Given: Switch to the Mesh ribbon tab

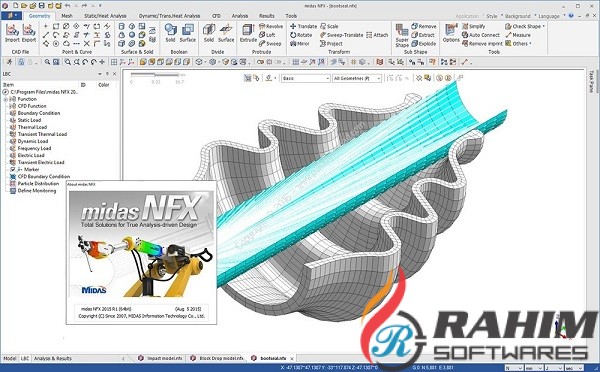Looking at the screenshot, I should click(67, 16).
